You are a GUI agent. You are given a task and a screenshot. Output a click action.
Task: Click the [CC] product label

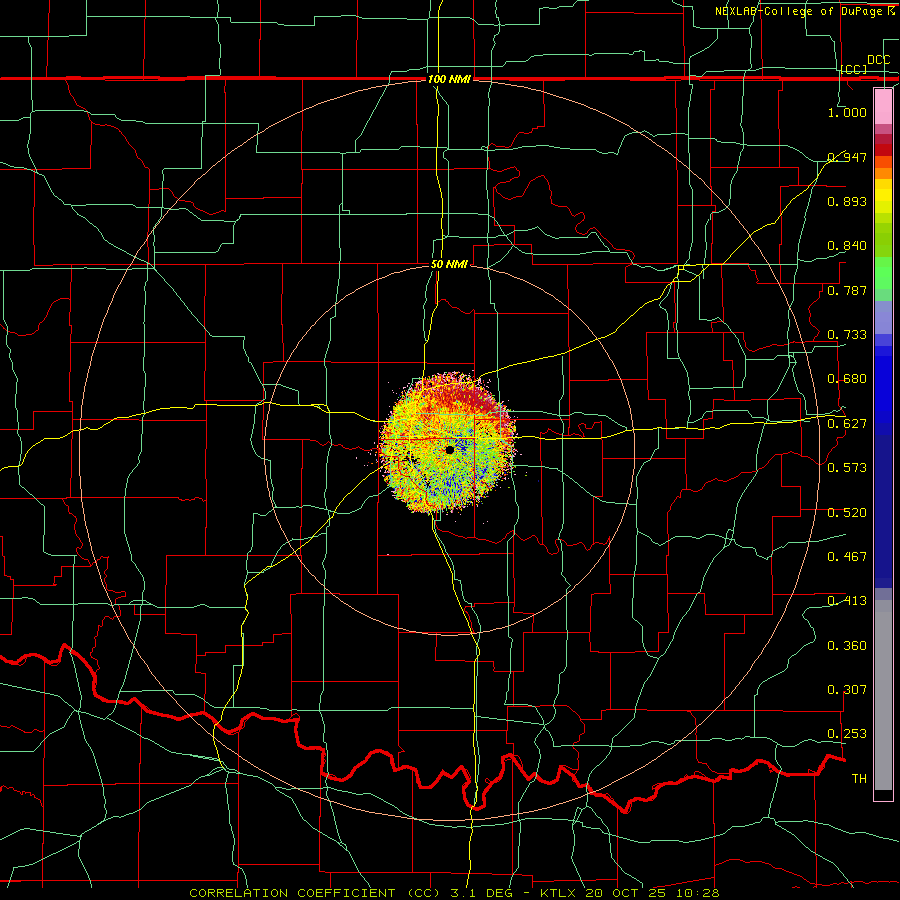(853, 69)
